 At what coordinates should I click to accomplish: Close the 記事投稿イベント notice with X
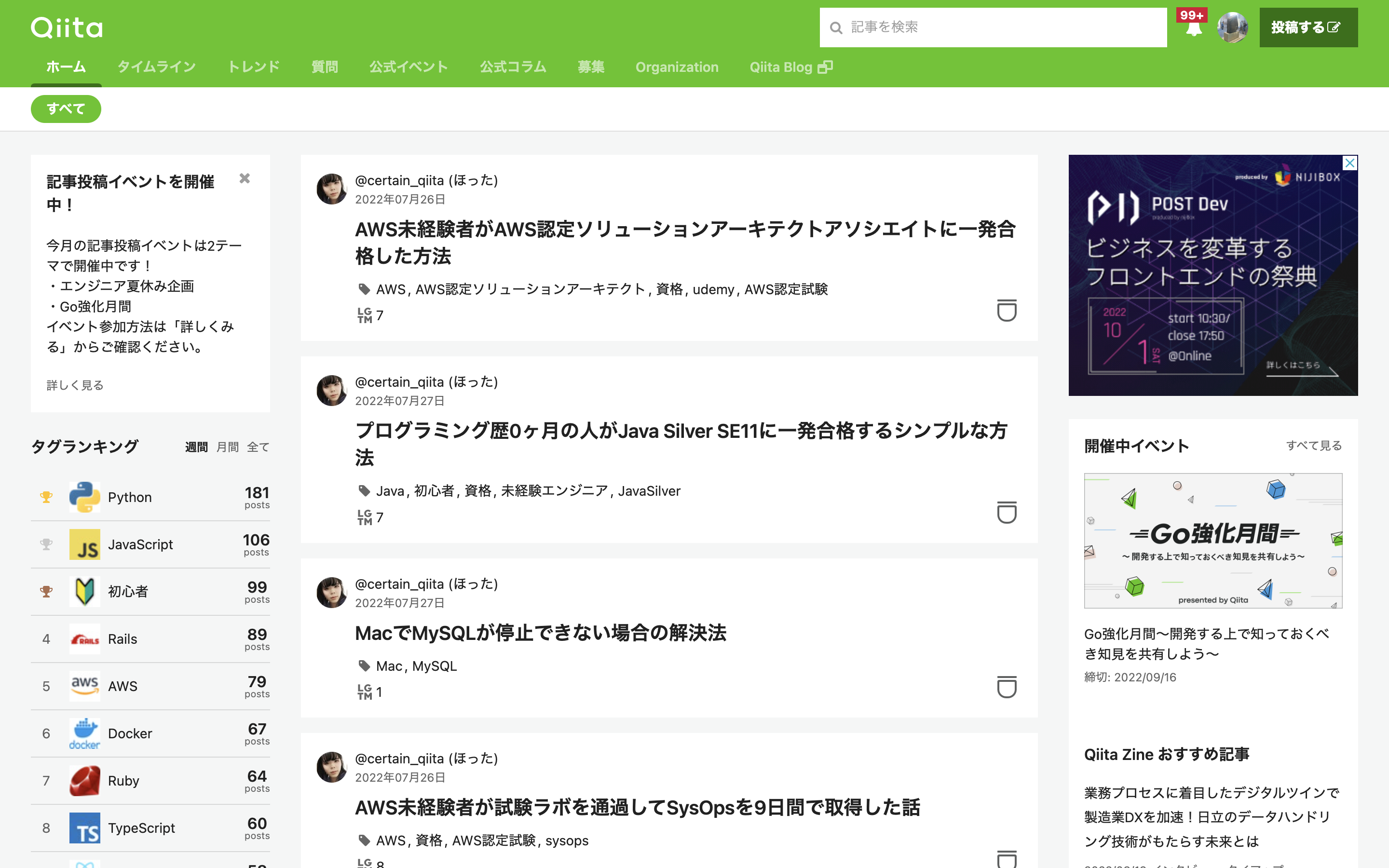click(x=245, y=178)
